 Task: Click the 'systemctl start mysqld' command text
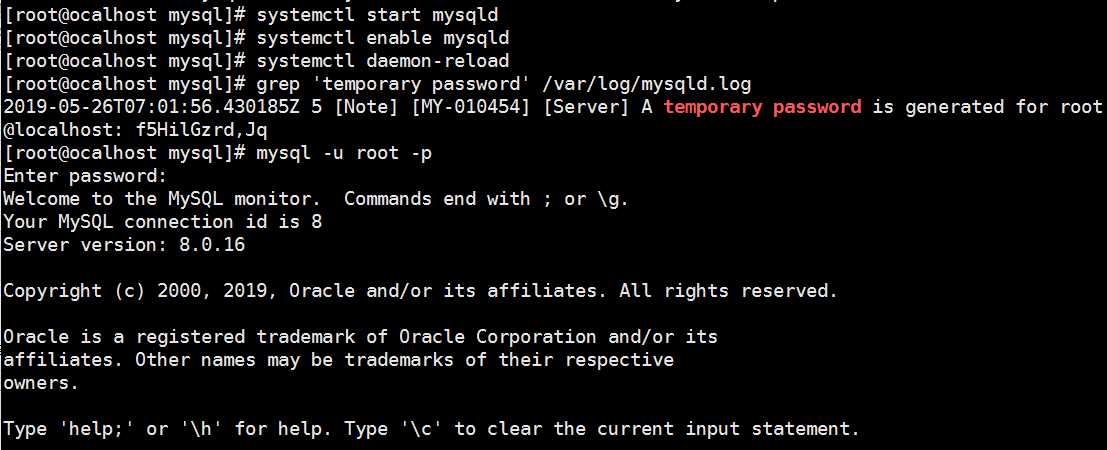click(377, 15)
